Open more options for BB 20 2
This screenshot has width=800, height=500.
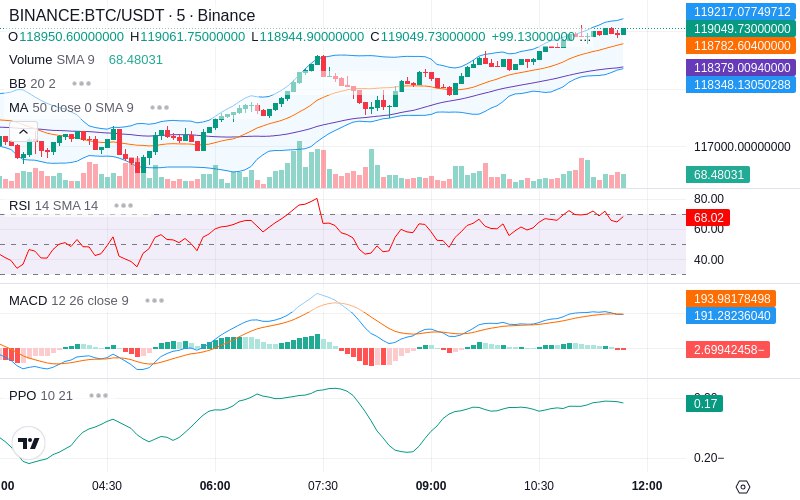point(82,83)
